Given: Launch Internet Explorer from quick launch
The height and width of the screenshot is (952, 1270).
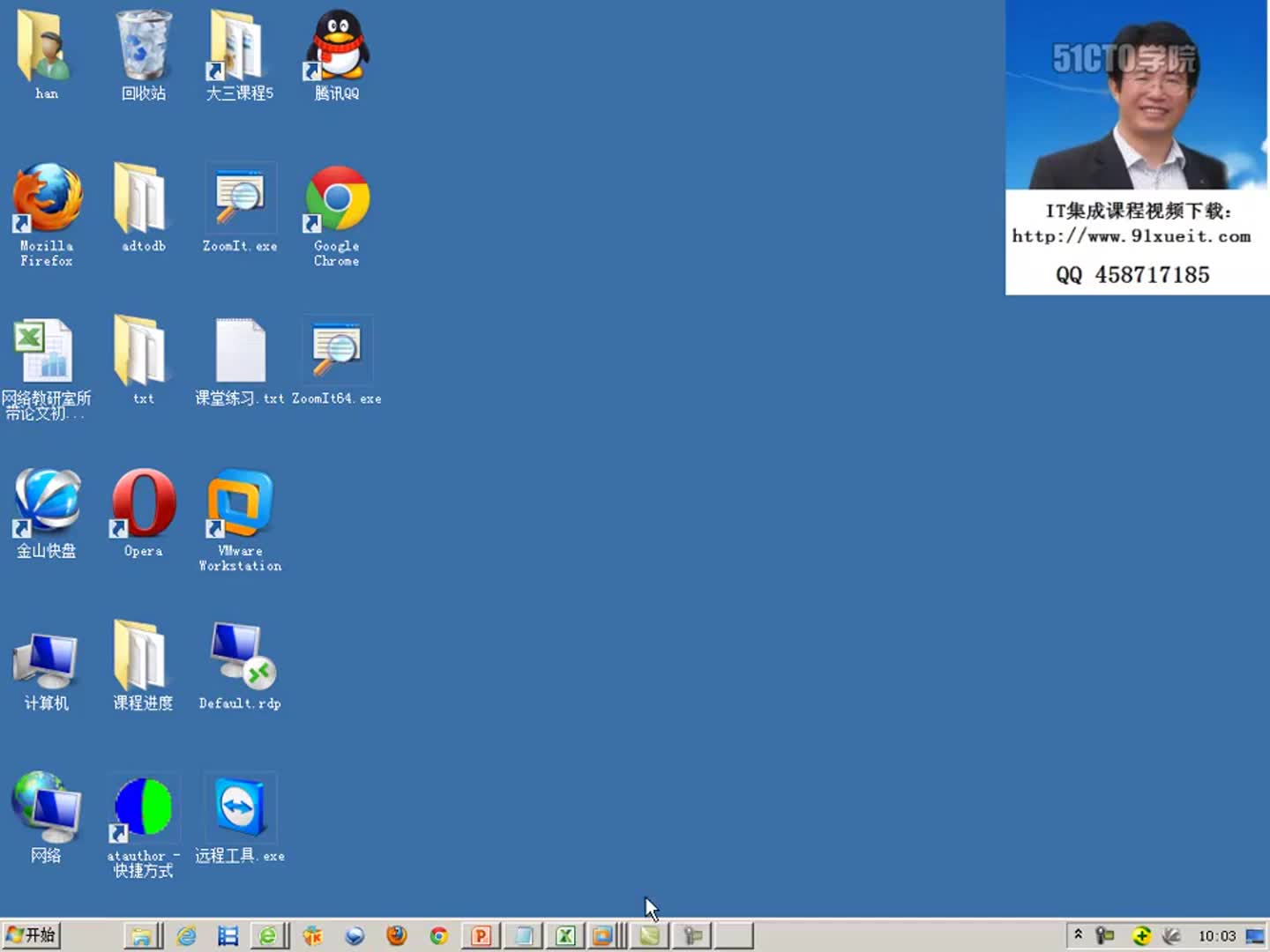Looking at the screenshot, I should point(186,935).
